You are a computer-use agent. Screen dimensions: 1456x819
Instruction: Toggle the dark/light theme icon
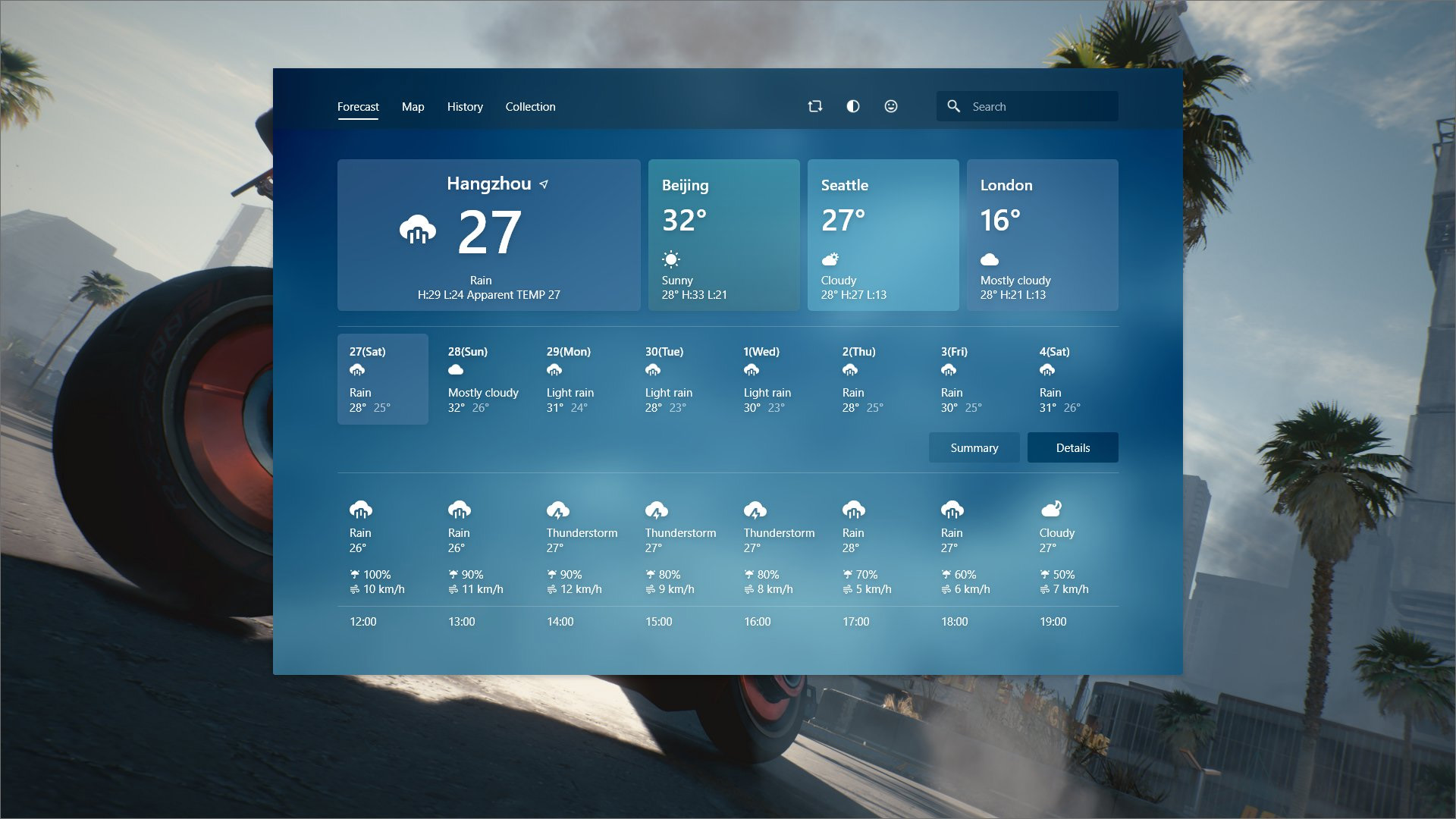tap(853, 107)
